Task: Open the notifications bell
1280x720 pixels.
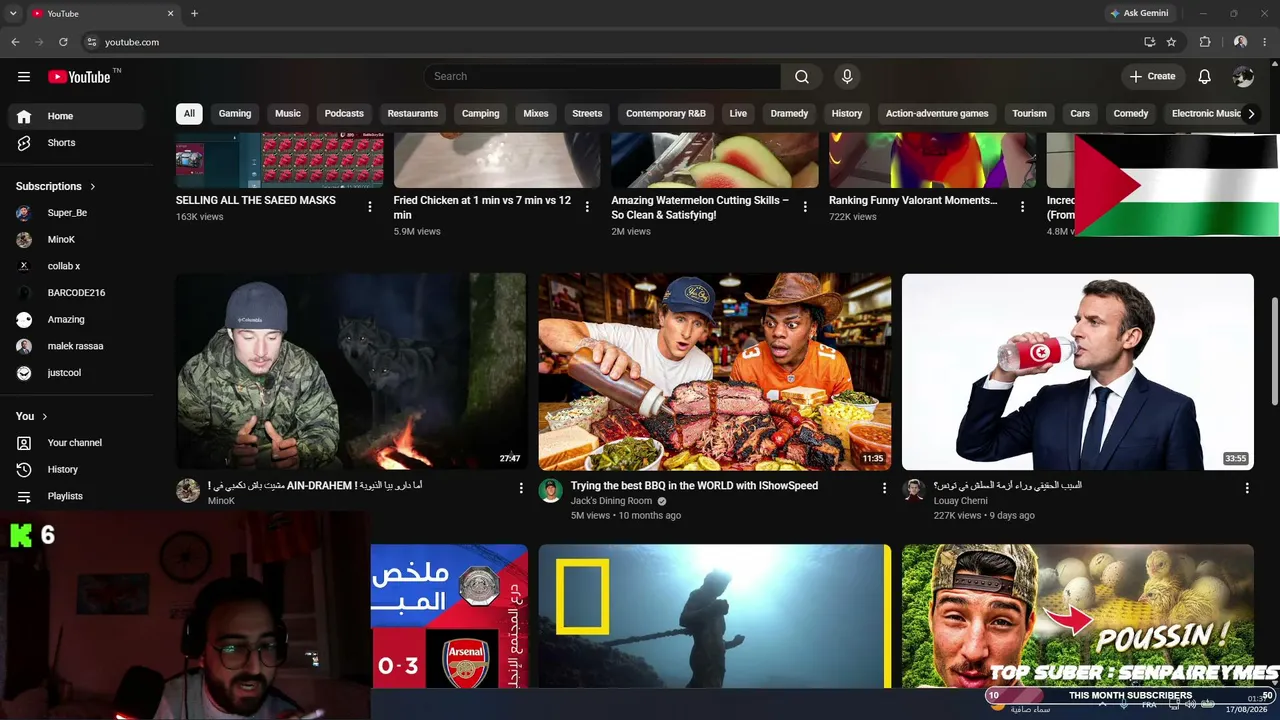Action: (x=1205, y=77)
